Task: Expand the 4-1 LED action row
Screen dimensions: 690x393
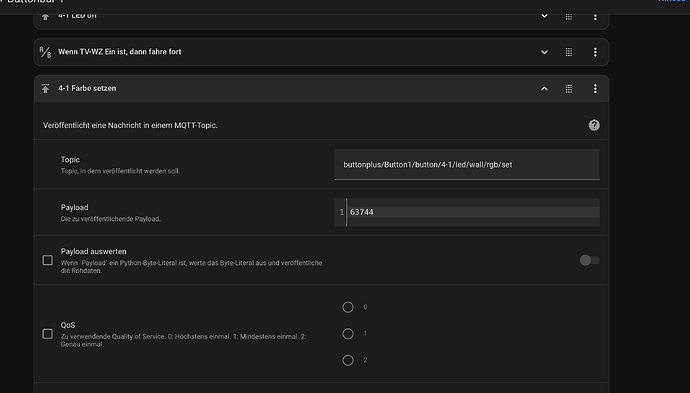Action: [x=544, y=17]
